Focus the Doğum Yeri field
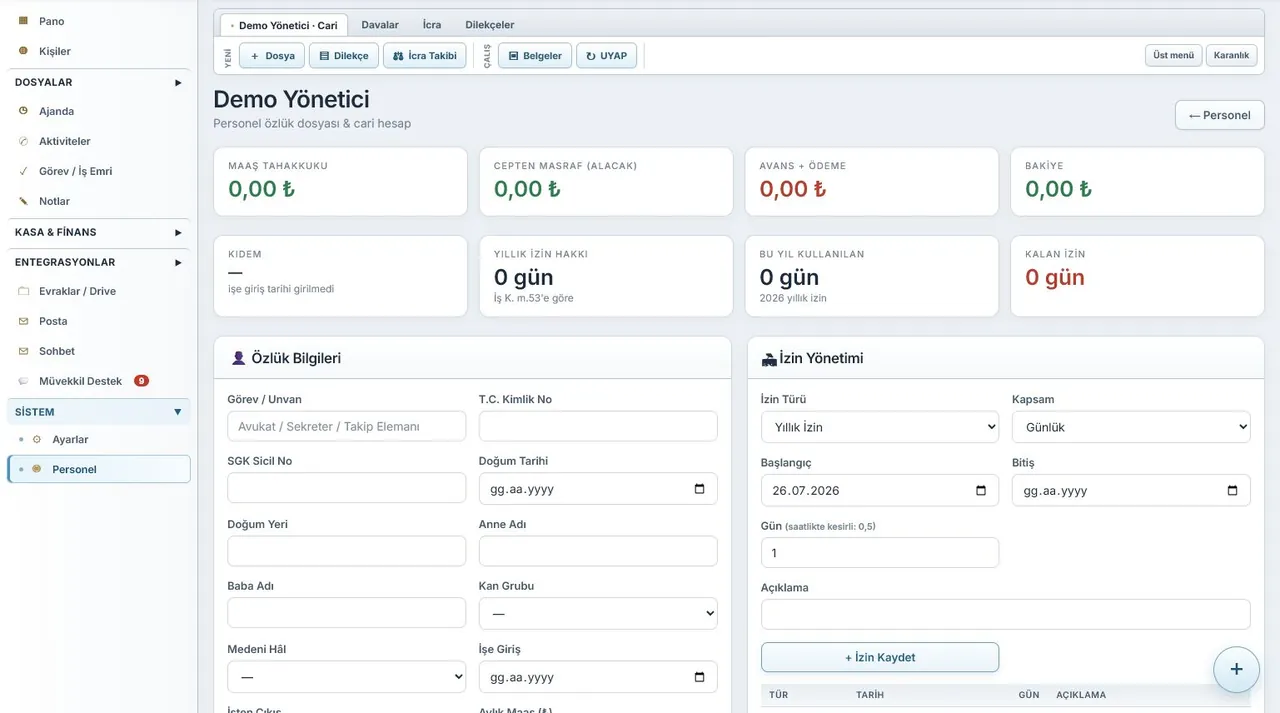 347,551
